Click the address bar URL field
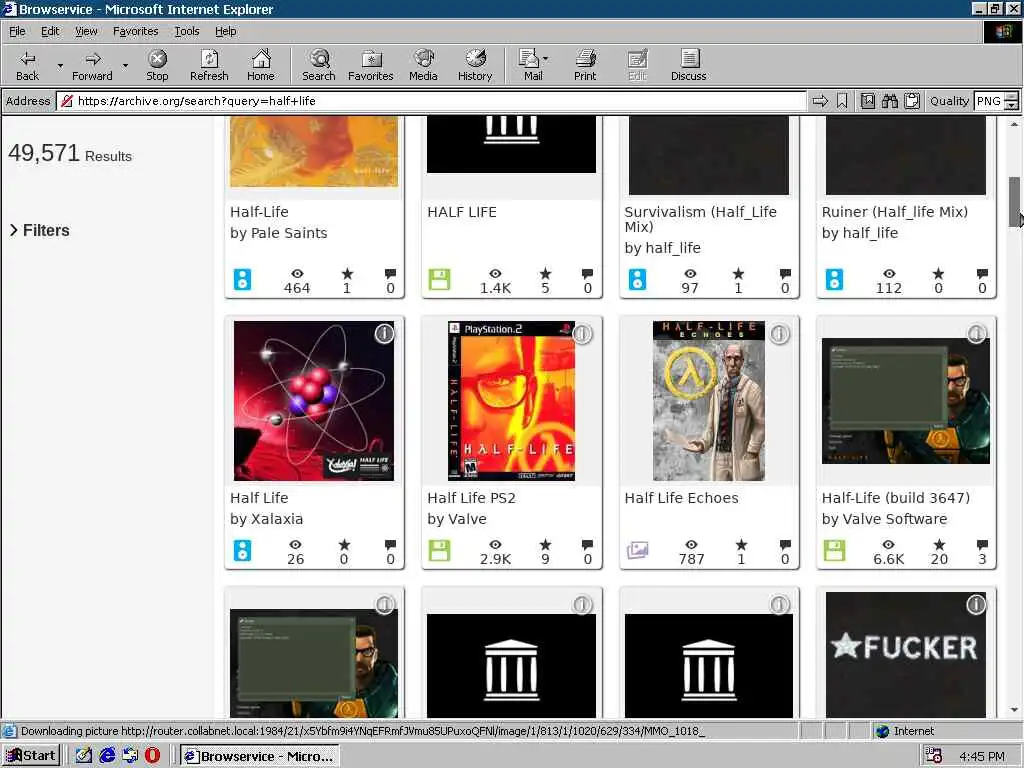 click(x=431, y=101)
